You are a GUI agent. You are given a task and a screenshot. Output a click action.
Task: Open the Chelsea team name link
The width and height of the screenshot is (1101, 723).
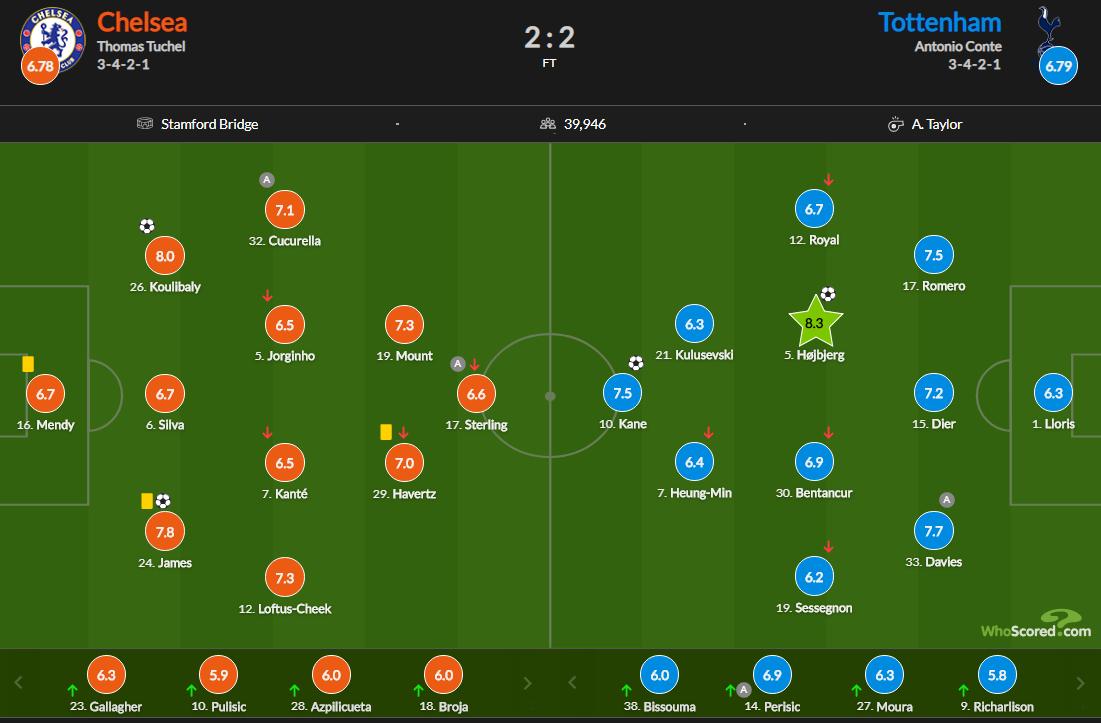pyautogui.click(x=142, y=22)
